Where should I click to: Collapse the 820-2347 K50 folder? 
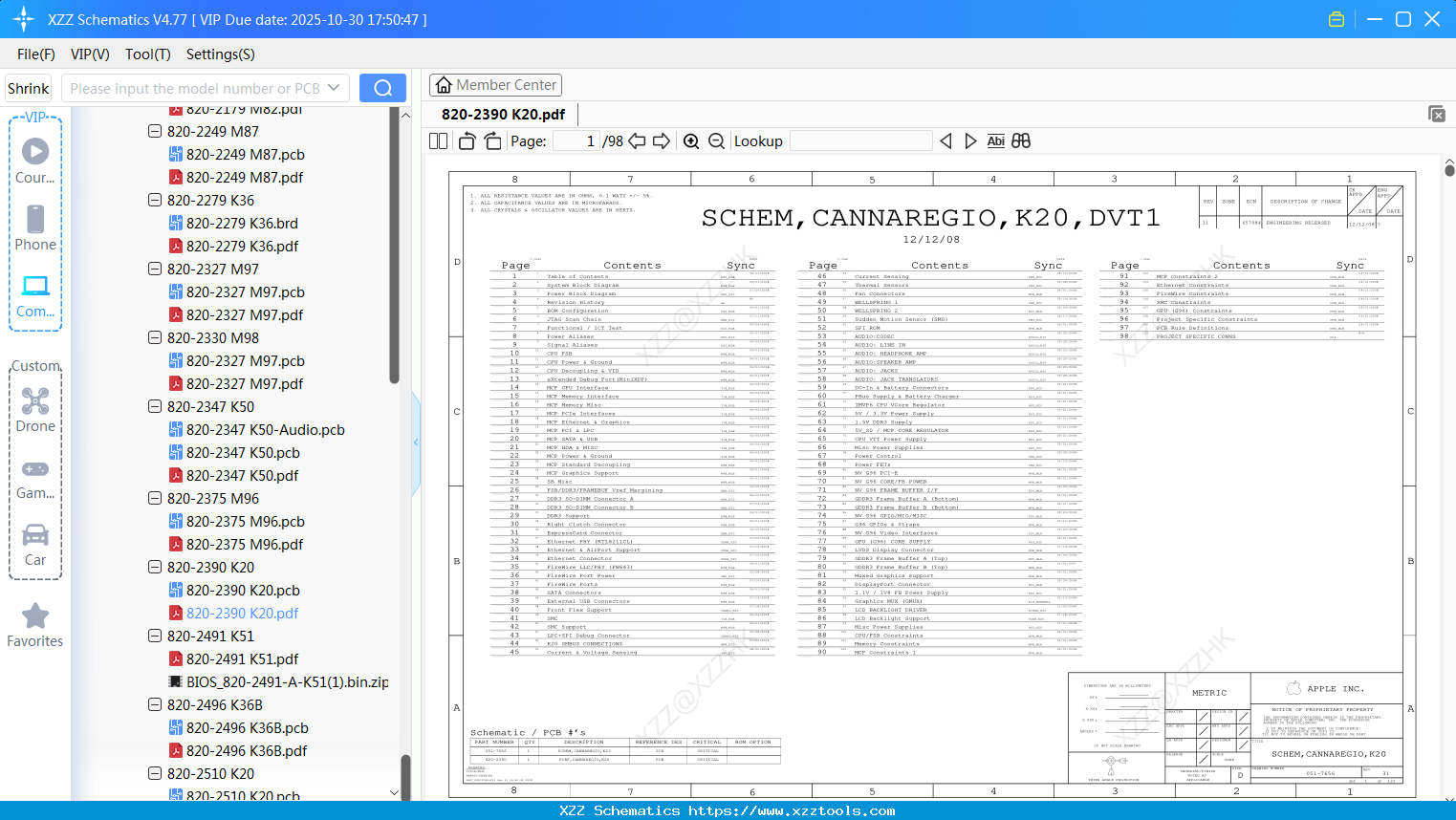[x=155, y=406]
